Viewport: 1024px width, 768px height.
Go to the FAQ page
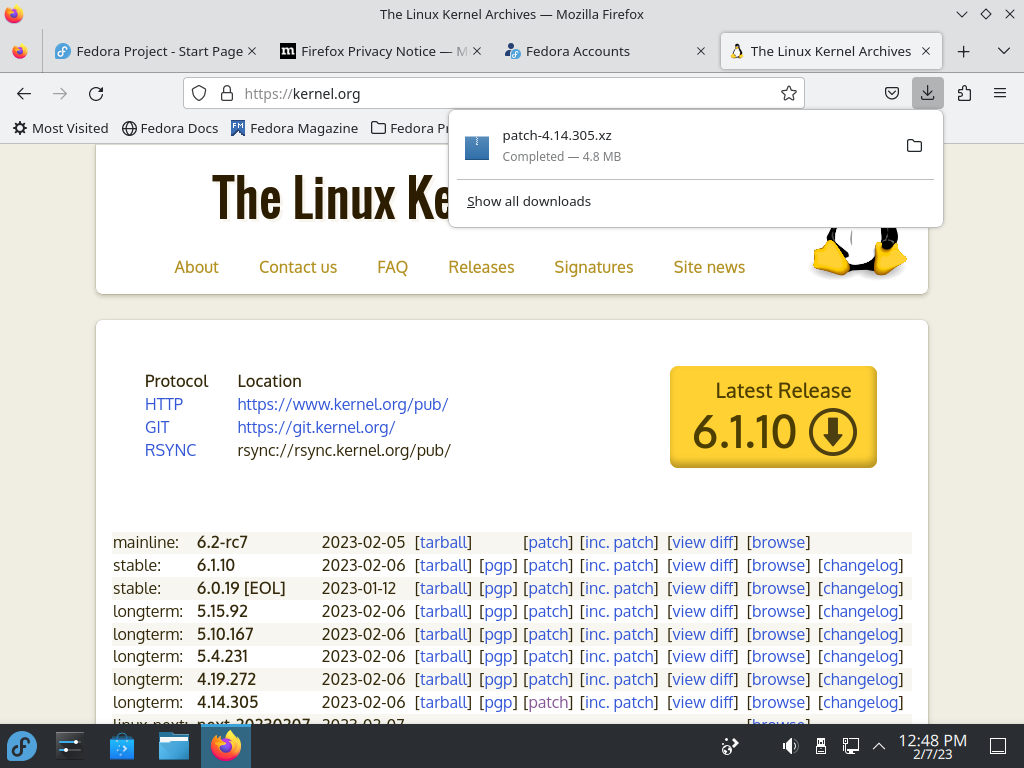(x=392, y=267)
